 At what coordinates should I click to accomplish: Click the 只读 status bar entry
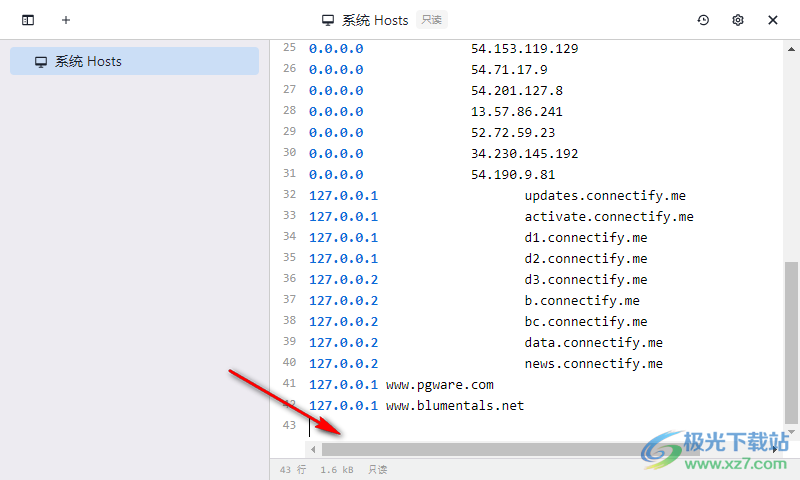[378, 469]
